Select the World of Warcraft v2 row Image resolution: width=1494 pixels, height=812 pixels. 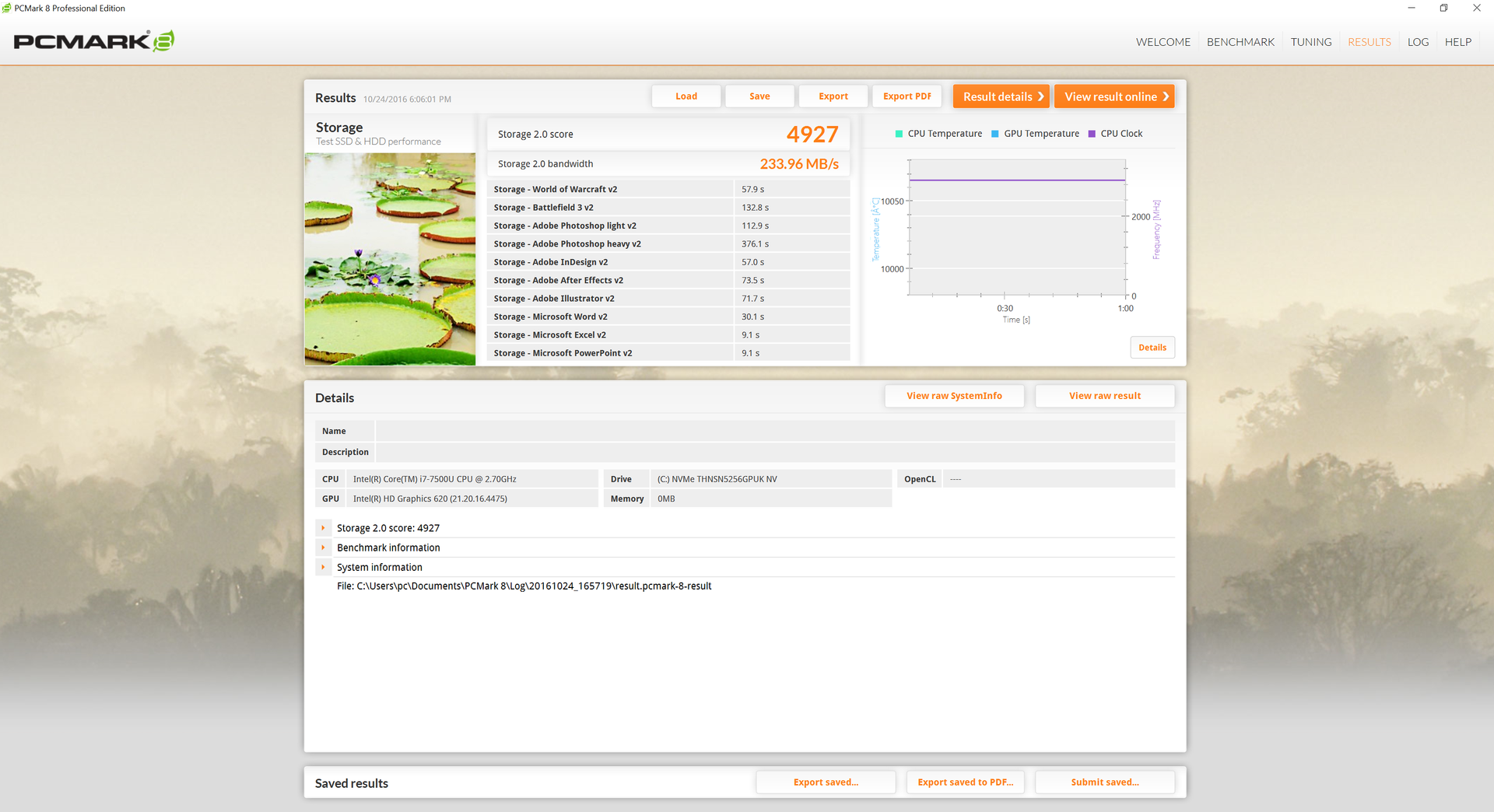[668, 189]
